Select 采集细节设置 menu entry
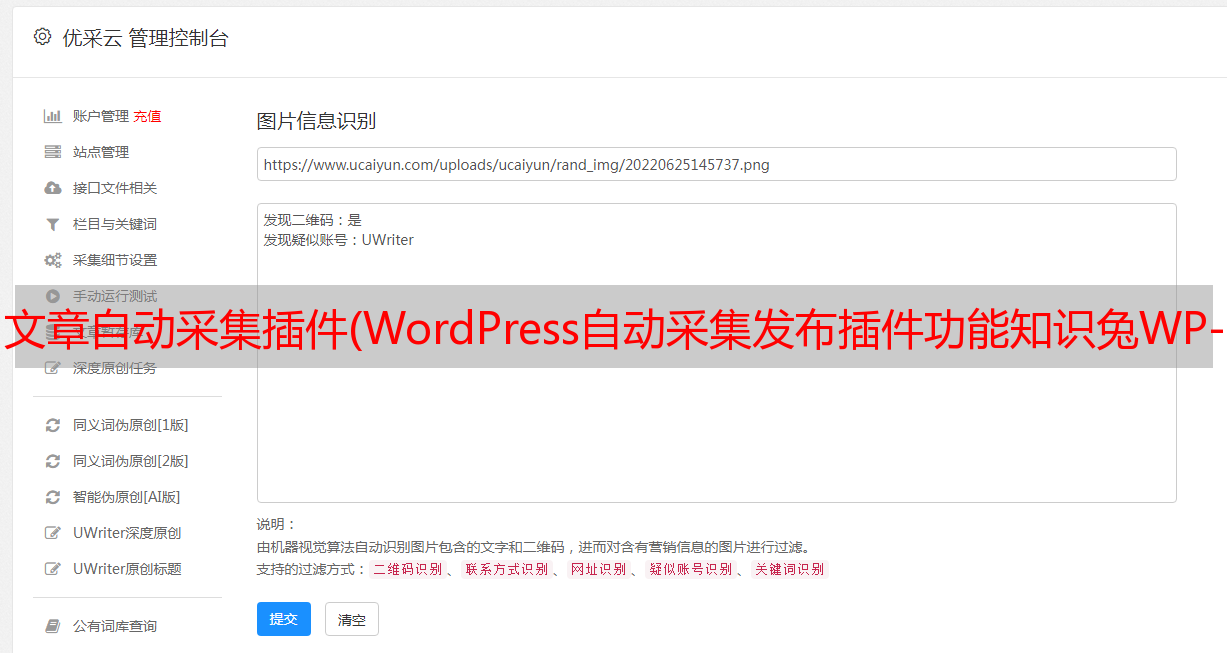The width and height of the screenshot is (1227, 653). pyautogui.click(x=115, y=260)
